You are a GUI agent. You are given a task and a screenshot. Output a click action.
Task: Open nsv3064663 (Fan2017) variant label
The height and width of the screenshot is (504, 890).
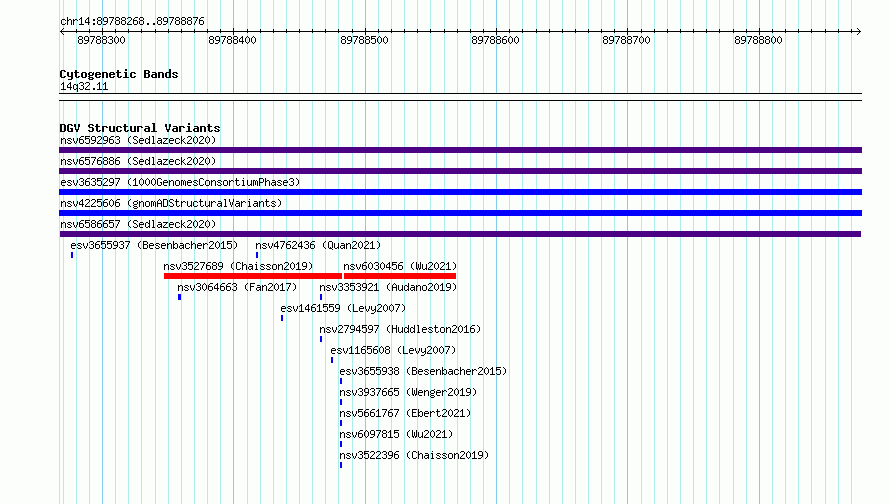(237, 287)
